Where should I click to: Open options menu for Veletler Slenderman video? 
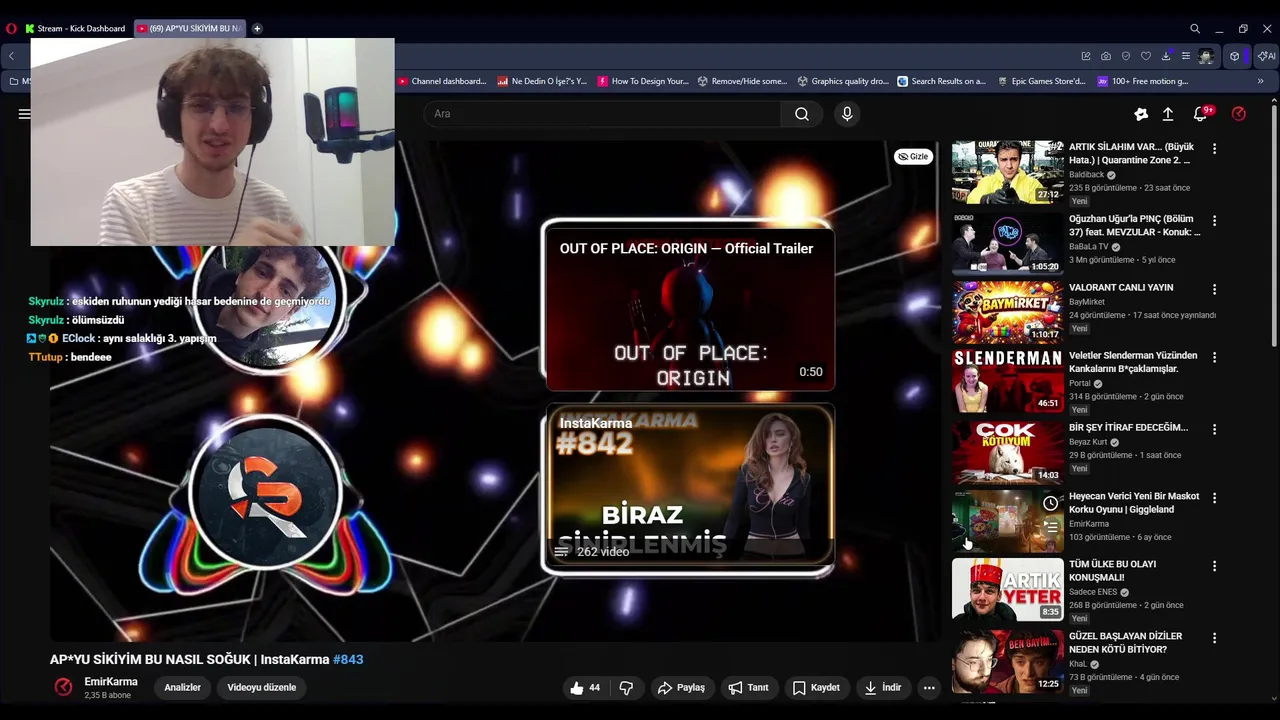tap(1214, 357)
